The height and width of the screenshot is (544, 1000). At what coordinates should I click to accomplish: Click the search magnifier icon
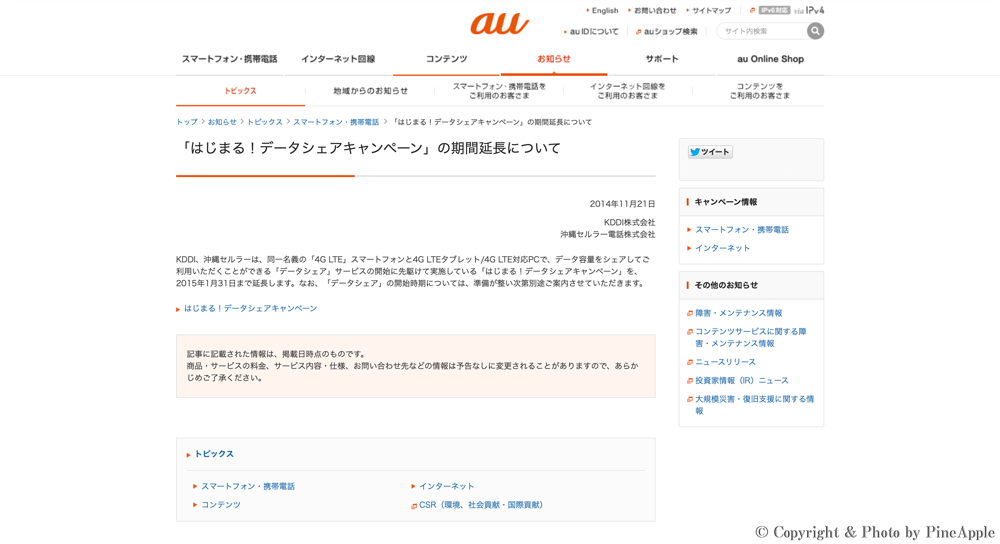coord(815,31)
